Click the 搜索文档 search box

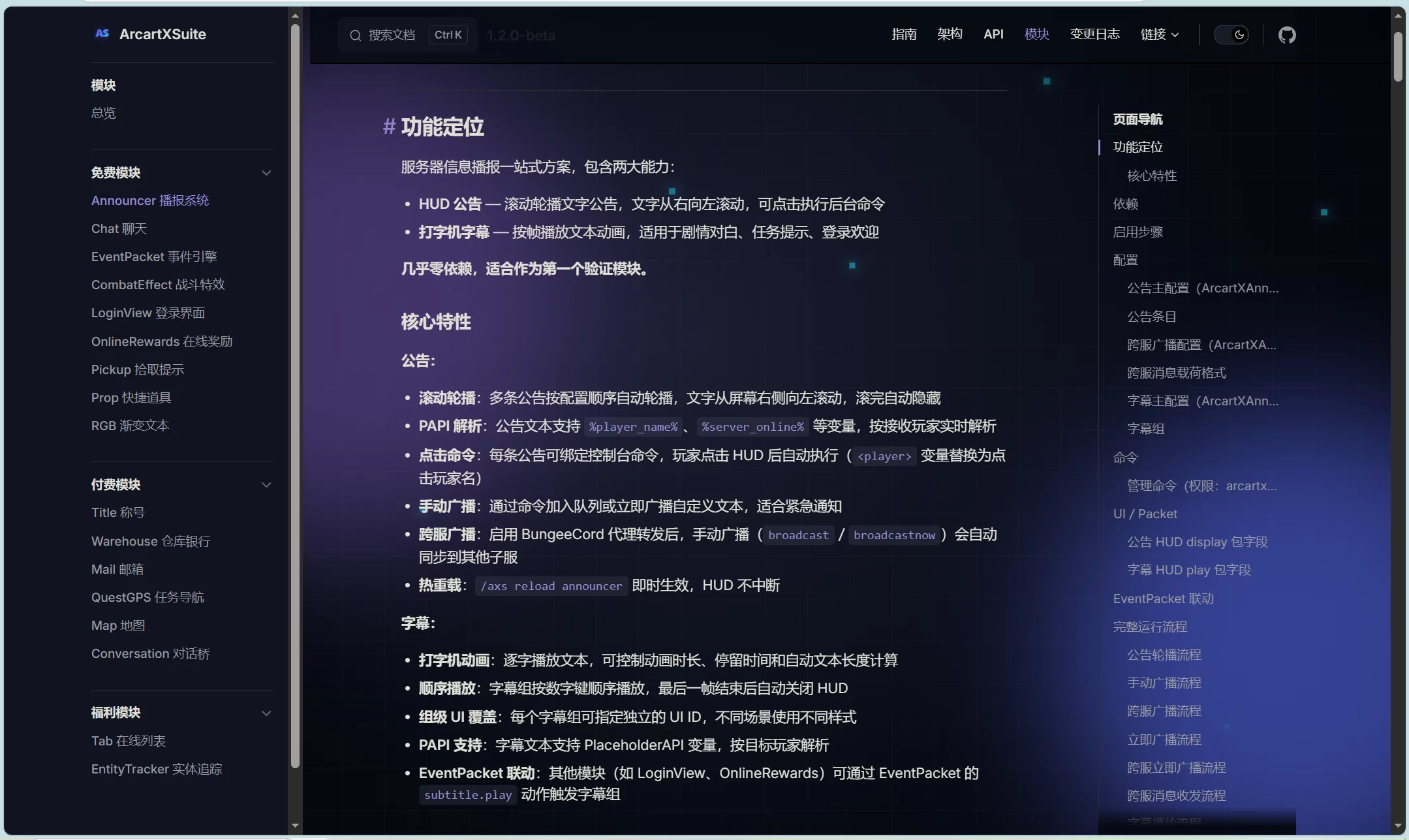coord(408,35)
